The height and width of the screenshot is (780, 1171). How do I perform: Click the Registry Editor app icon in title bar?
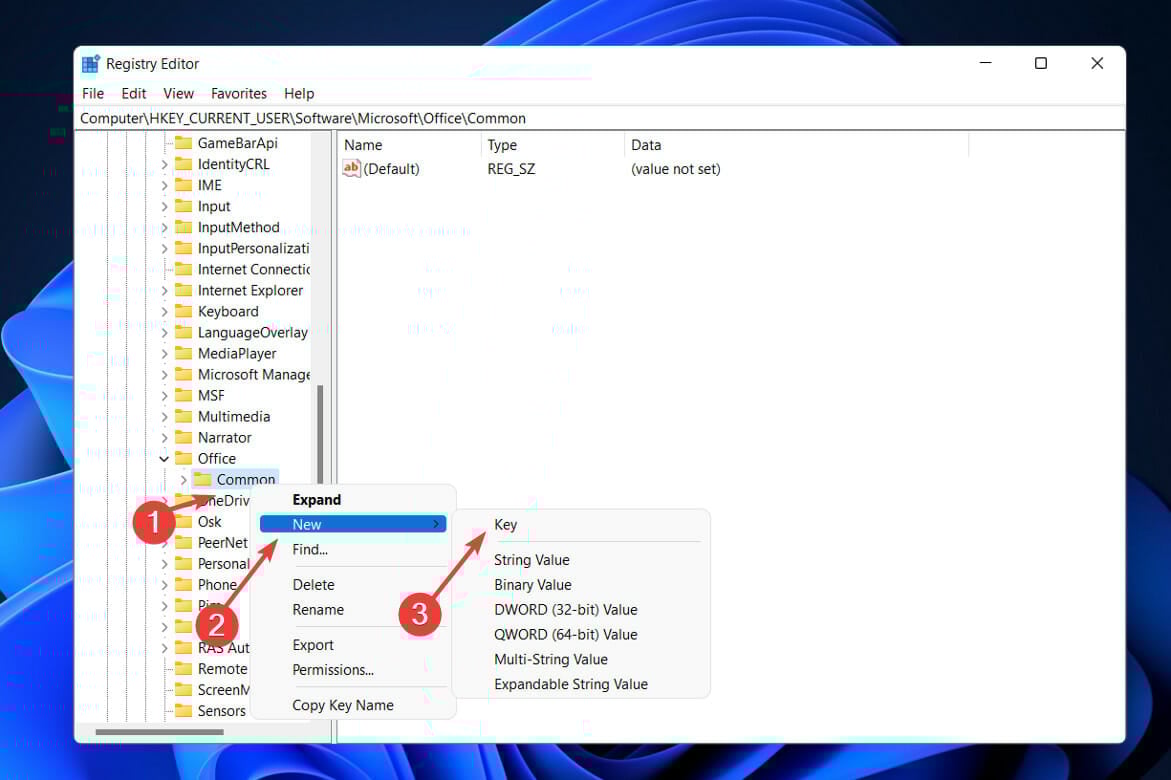pos(90,64)
